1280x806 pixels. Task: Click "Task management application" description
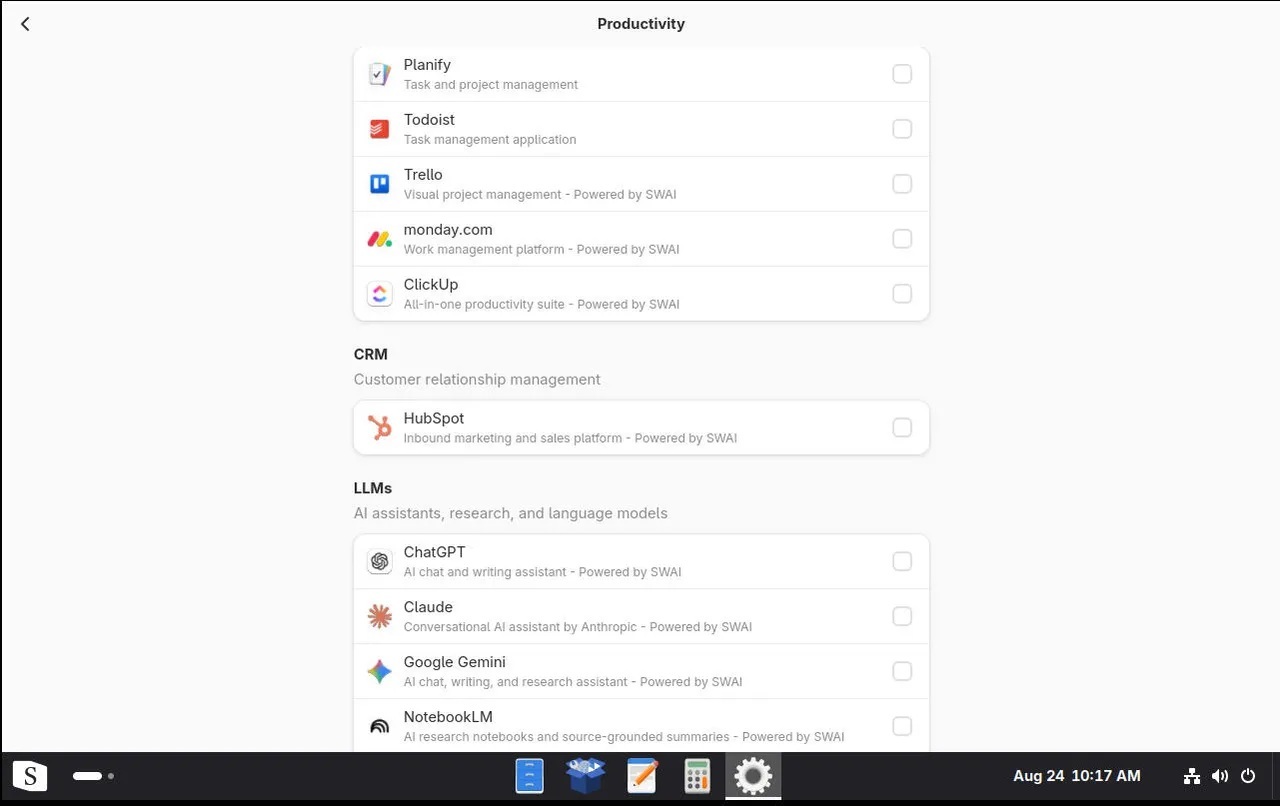point(490,140)
